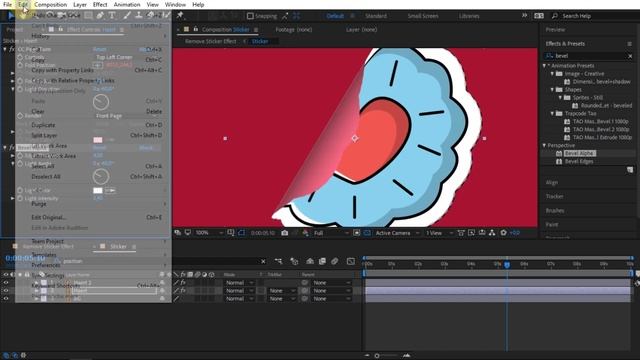Image resolution: width=640 pixels, height=360 pixels.
Task: Open the 1 View layout dropdown
Action: coord(439,233)
